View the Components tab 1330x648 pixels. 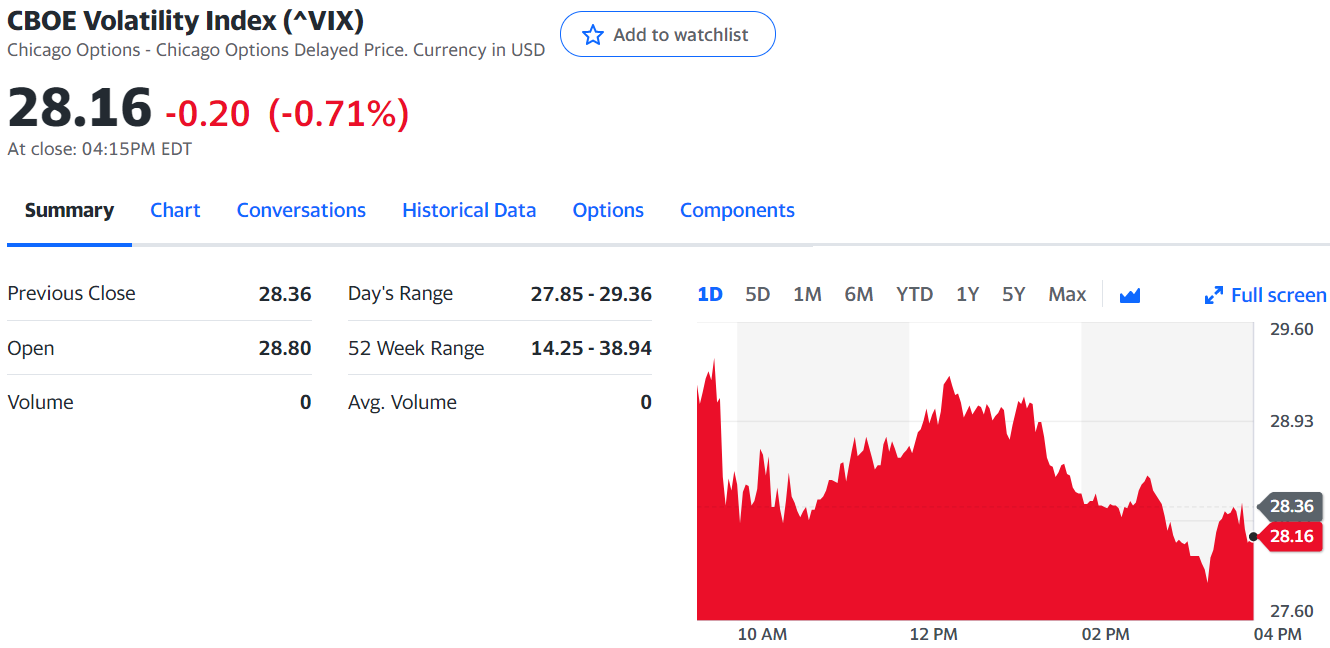click(x=737, y=210)
